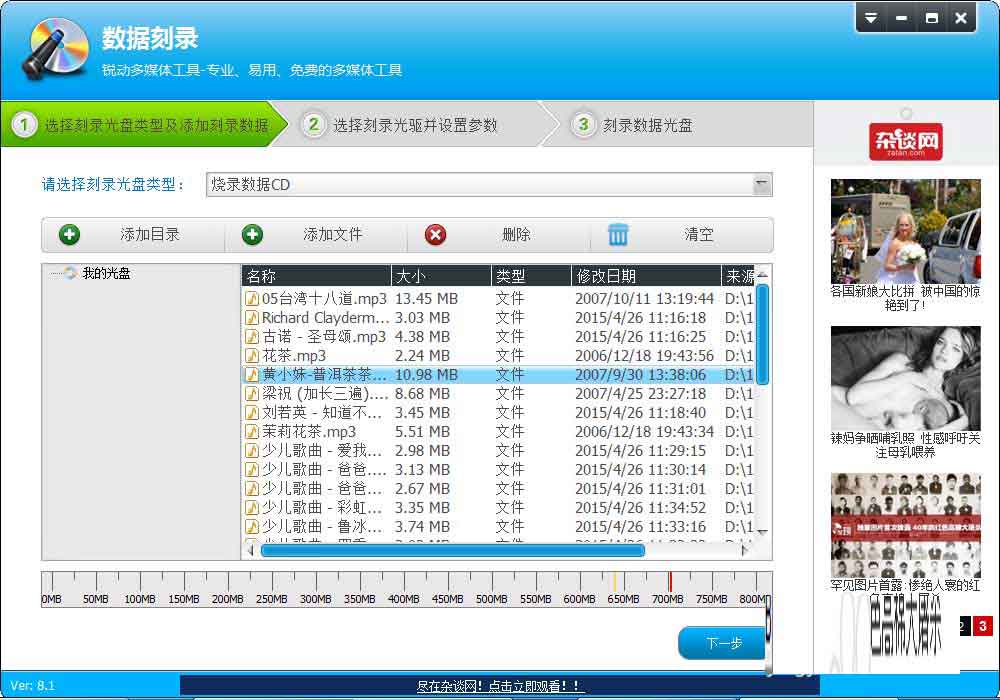Click the Add File green plus icon

tap(253, 235)
